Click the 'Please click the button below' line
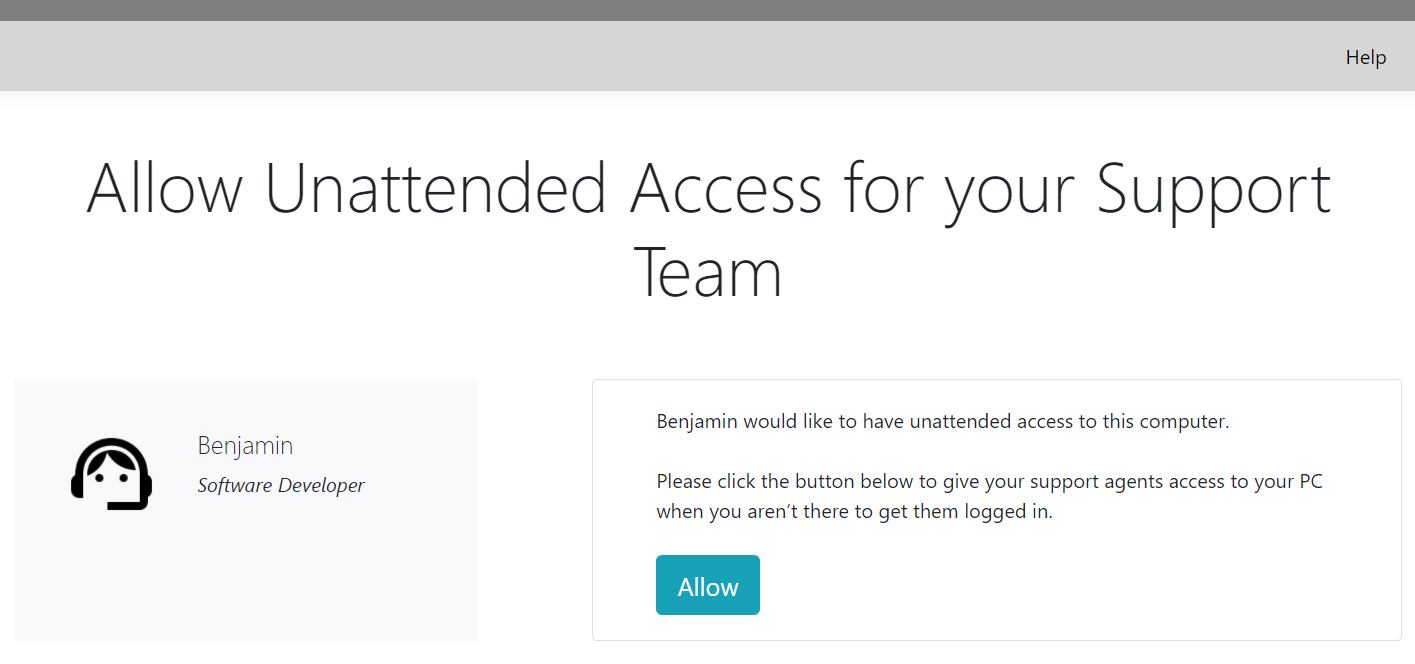Screen dimensions: 1415x664 pos(989,481)
